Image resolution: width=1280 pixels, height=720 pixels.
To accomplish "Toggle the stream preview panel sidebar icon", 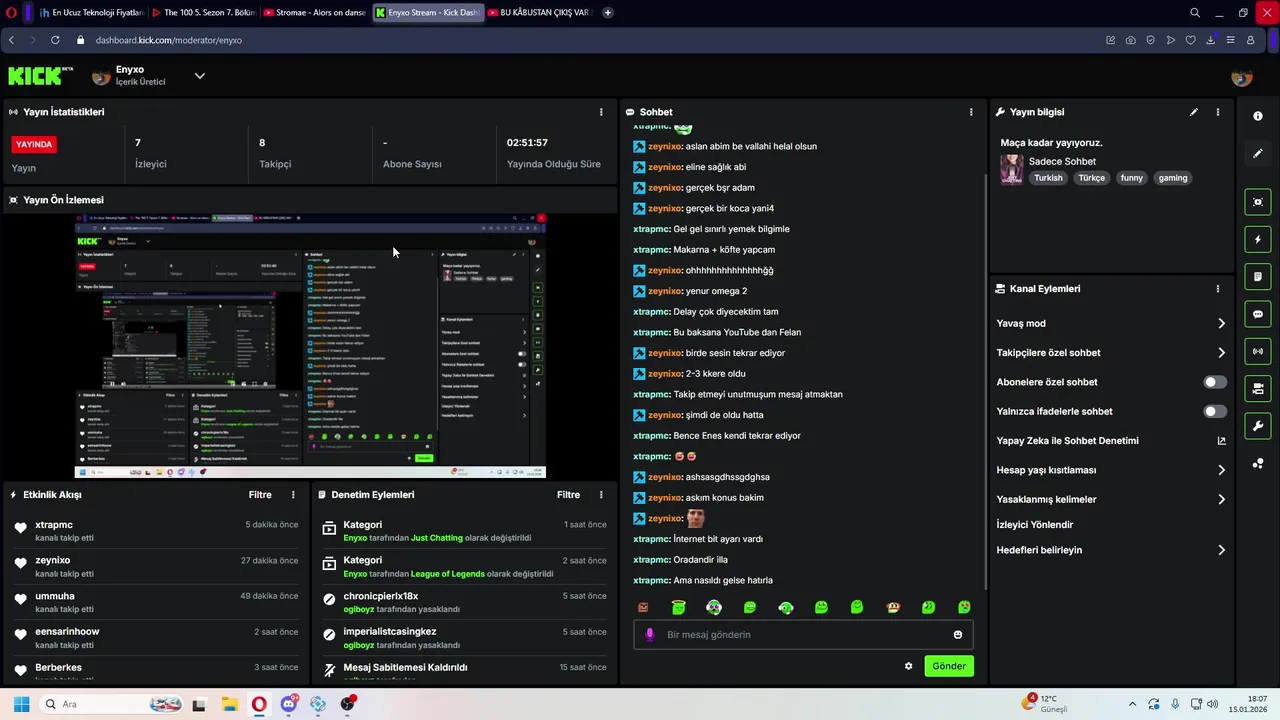I will coord(1258,202).
